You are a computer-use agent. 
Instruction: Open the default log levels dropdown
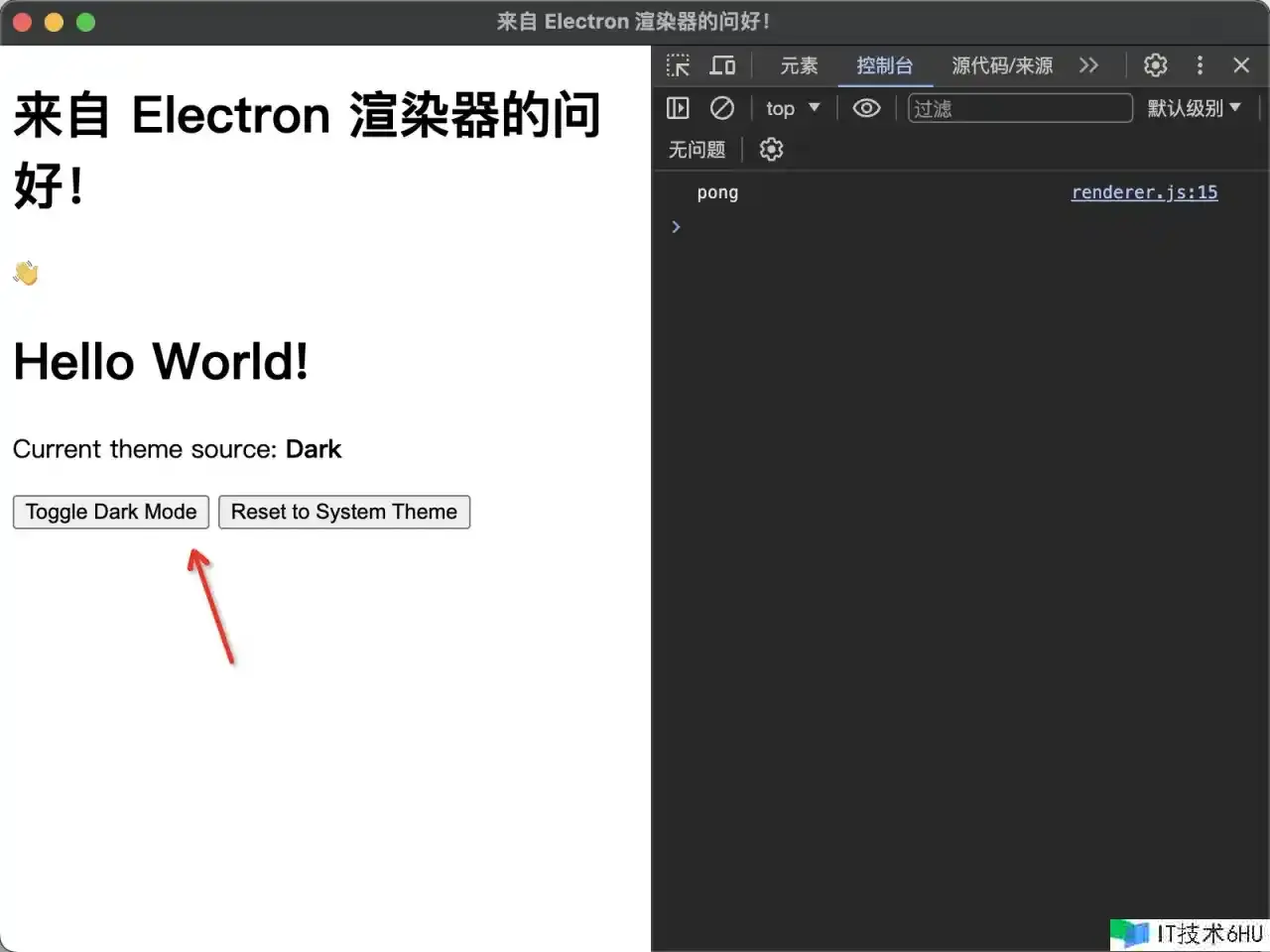pyautogui.click(x=1194, y=108)
